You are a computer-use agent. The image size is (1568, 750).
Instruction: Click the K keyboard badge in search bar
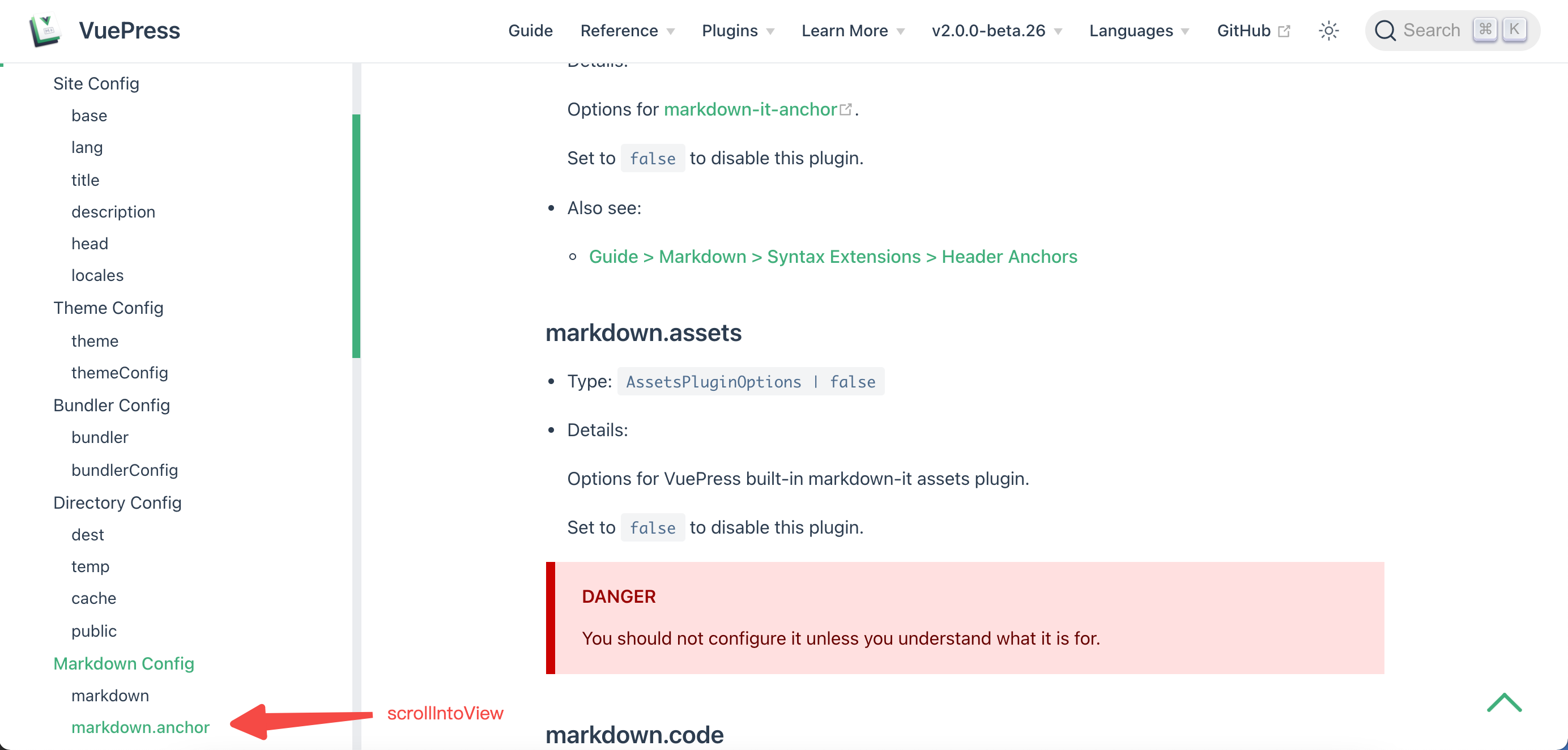pos(1514,29)
